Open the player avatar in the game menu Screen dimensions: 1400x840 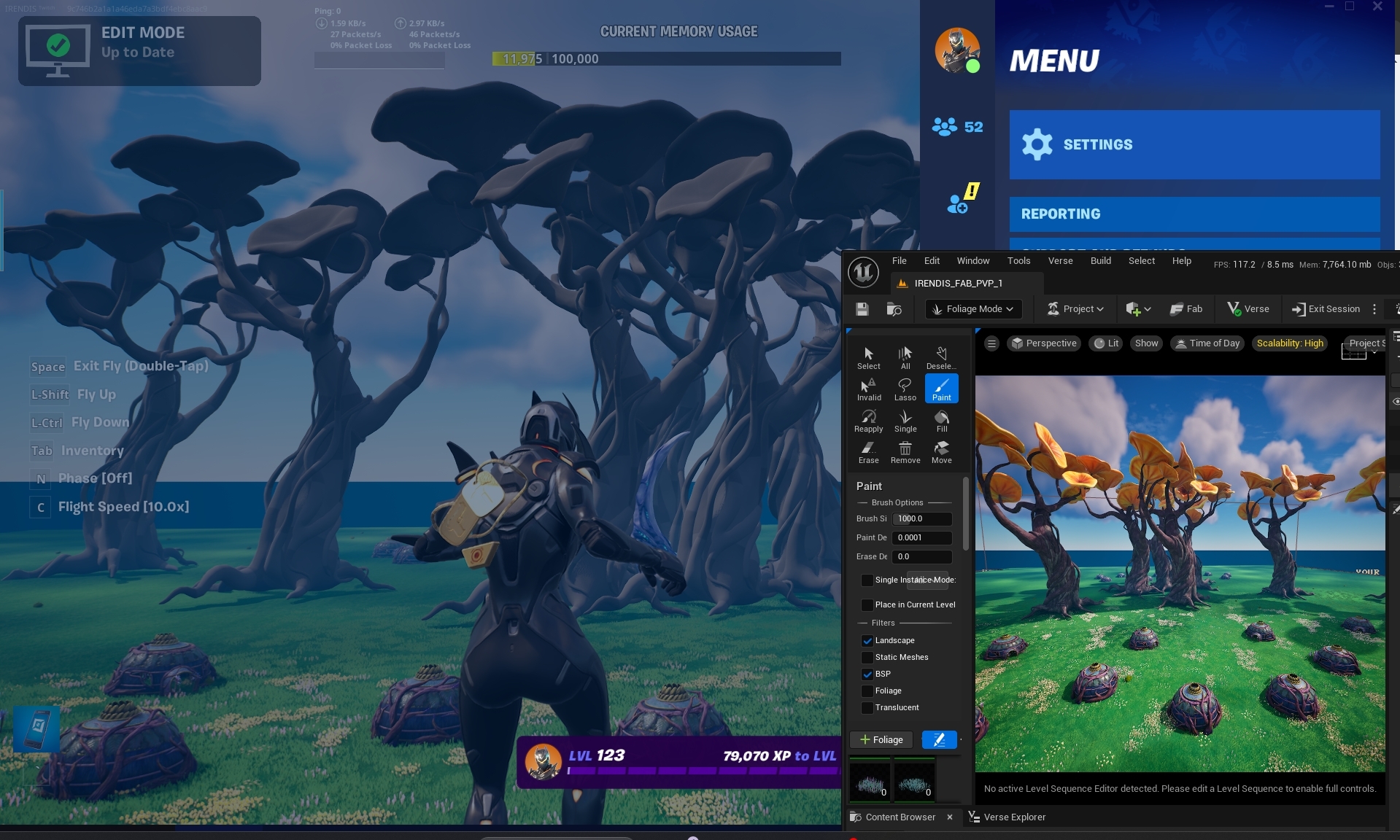coord(957,50)
